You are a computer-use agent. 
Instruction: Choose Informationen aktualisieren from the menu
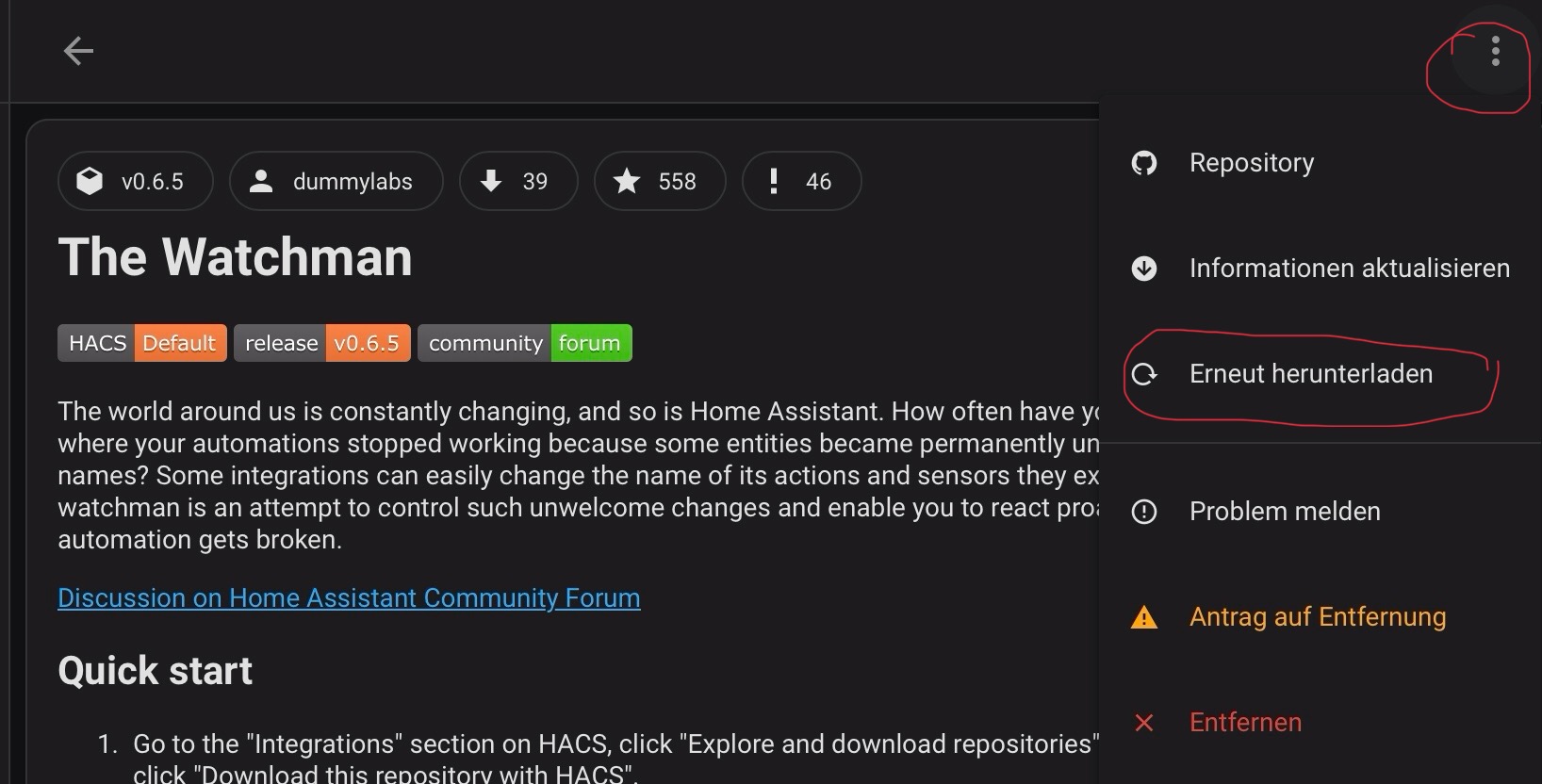(1349, 269)
